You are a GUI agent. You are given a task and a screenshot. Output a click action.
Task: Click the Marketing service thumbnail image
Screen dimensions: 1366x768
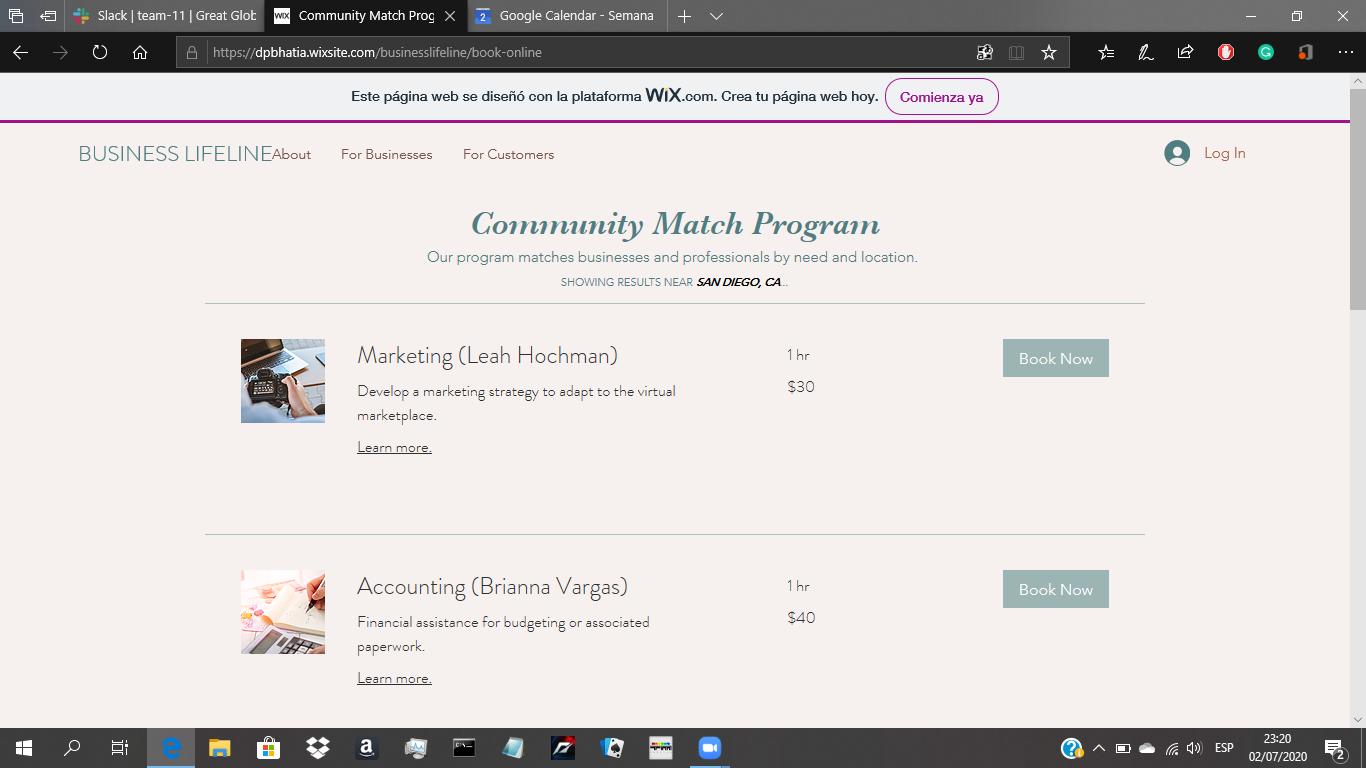(x=283, y=381)
